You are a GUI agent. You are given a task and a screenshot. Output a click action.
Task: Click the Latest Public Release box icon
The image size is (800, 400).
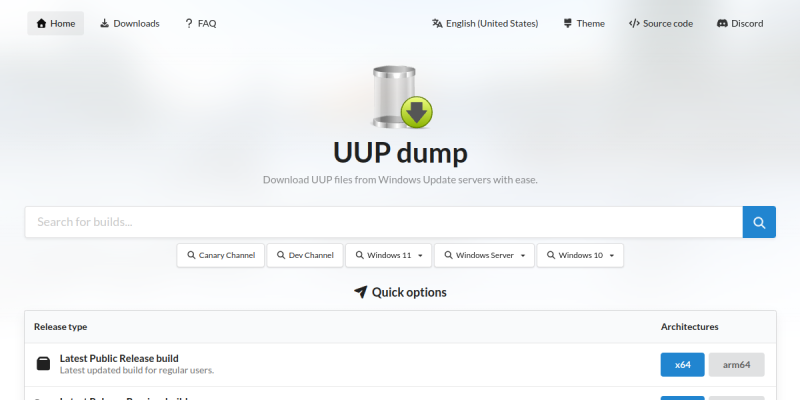click(43, 364)
